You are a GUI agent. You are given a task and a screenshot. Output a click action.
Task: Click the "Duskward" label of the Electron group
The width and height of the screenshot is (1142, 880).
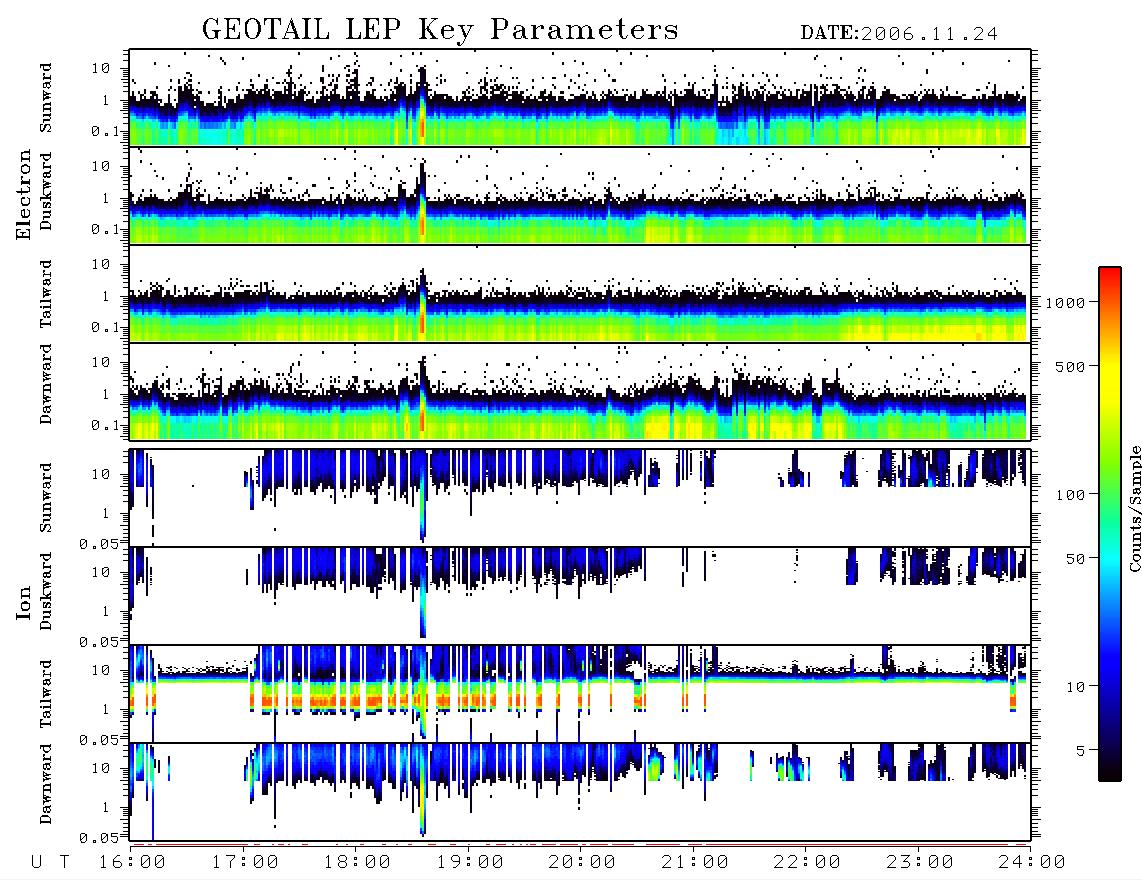coord(46,191)
